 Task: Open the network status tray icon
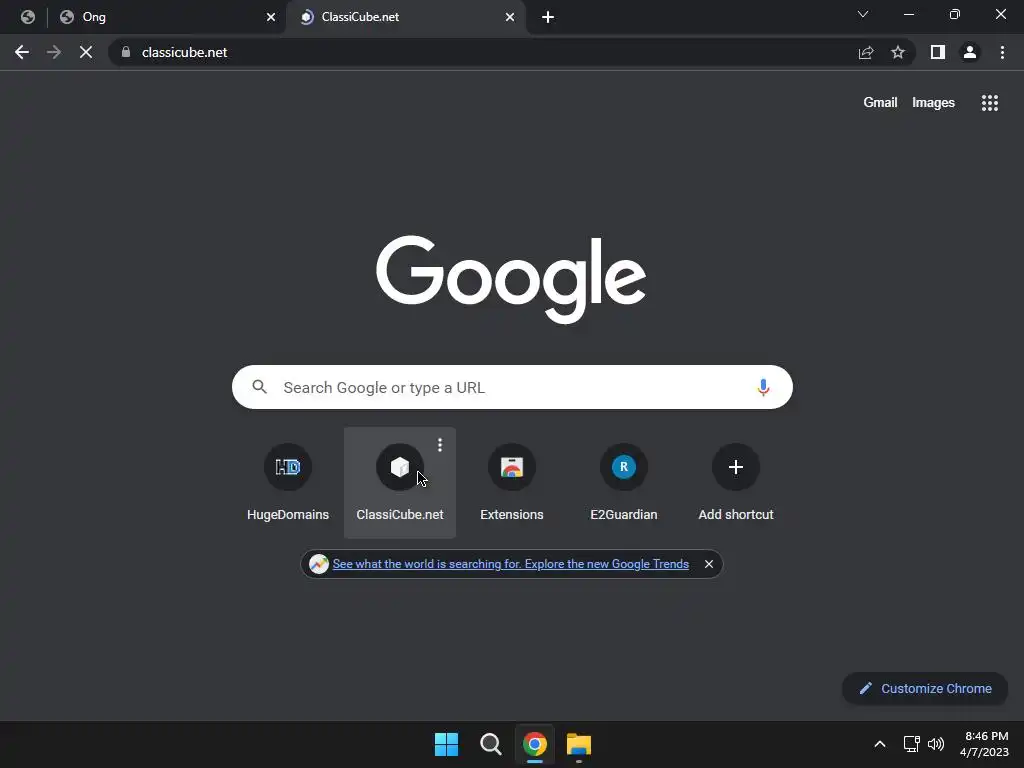(x=912, y=744)
